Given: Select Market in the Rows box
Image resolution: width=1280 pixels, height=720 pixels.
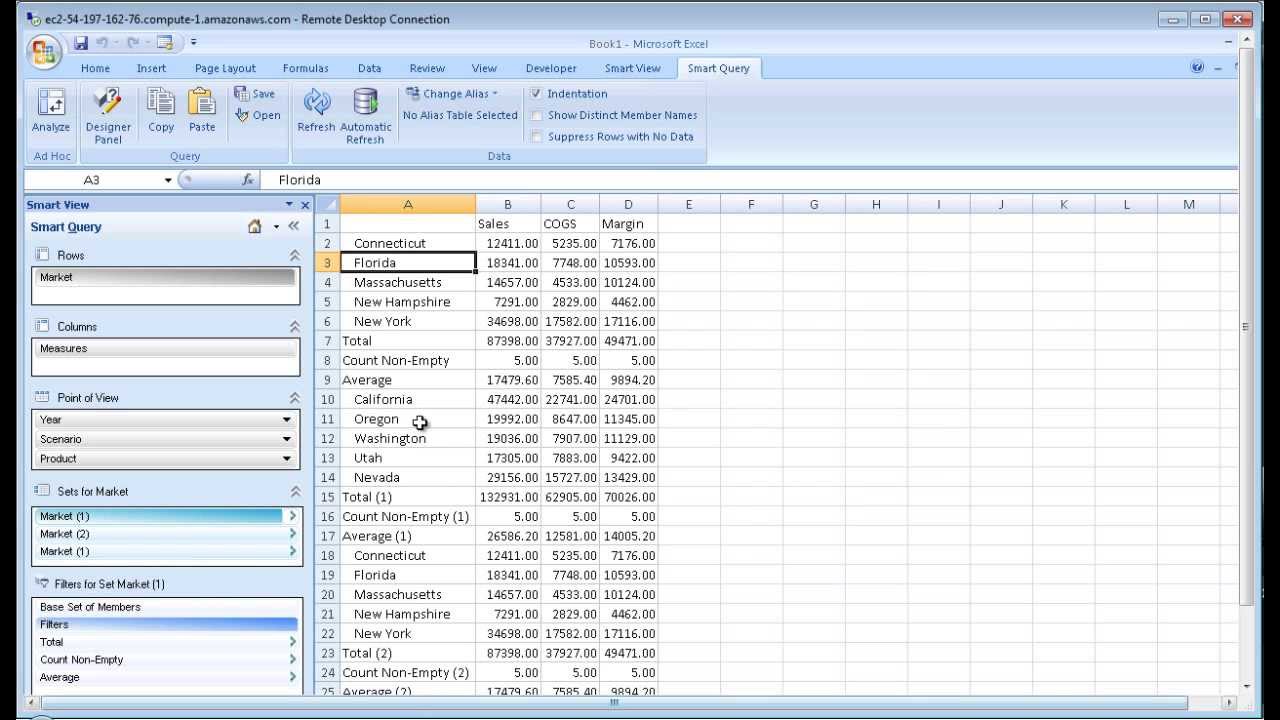Looking at the screenshot, I should (166, 277).
